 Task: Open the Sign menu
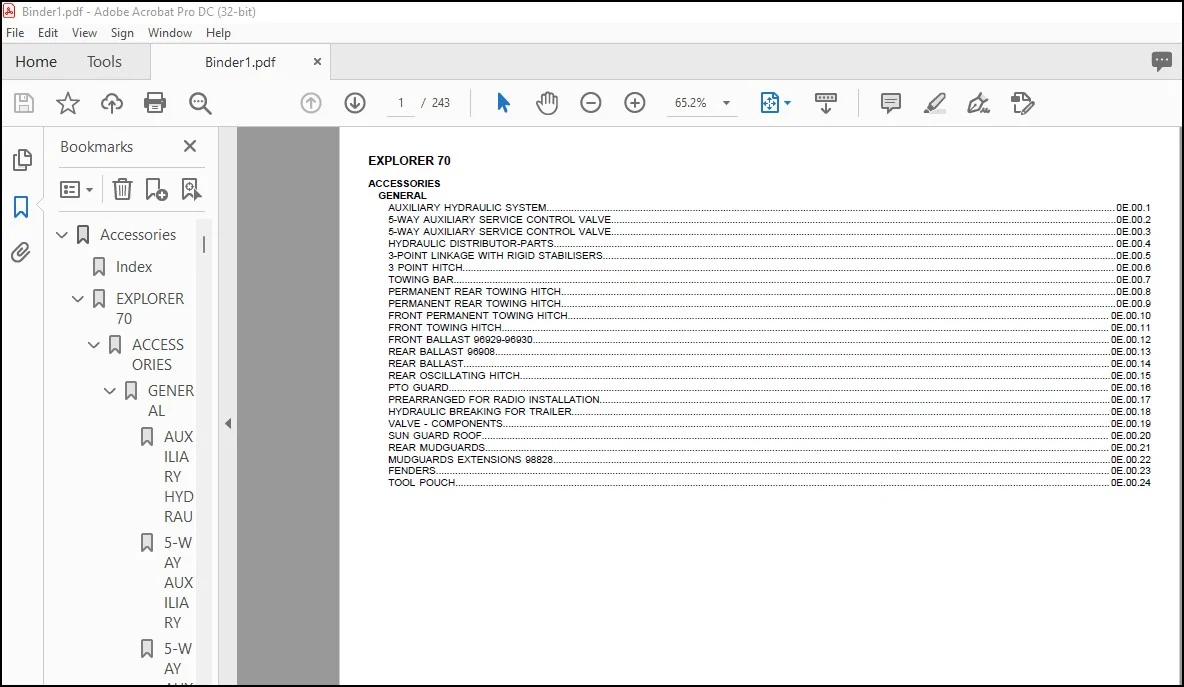[122, 32]
